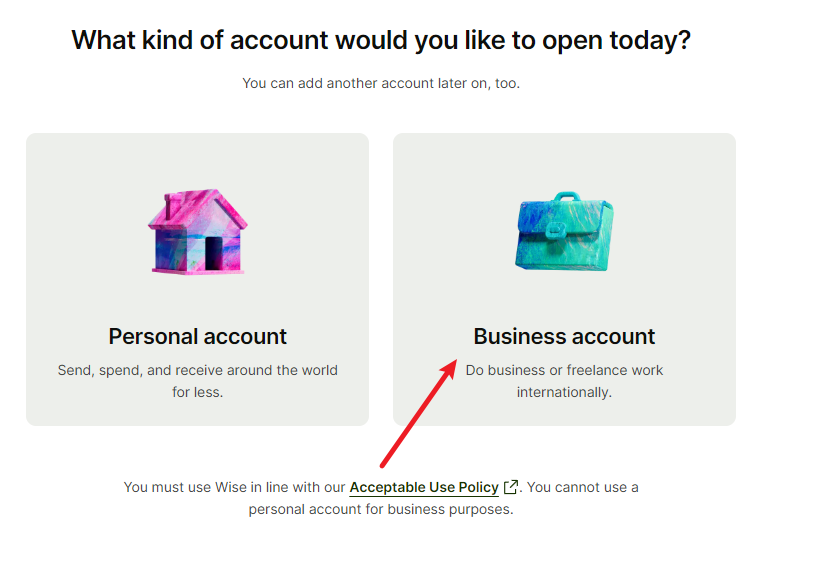This screenshot has width=814, height=562.
Task: Click the 'Send, spend, and receive' description
Action: 197,370
